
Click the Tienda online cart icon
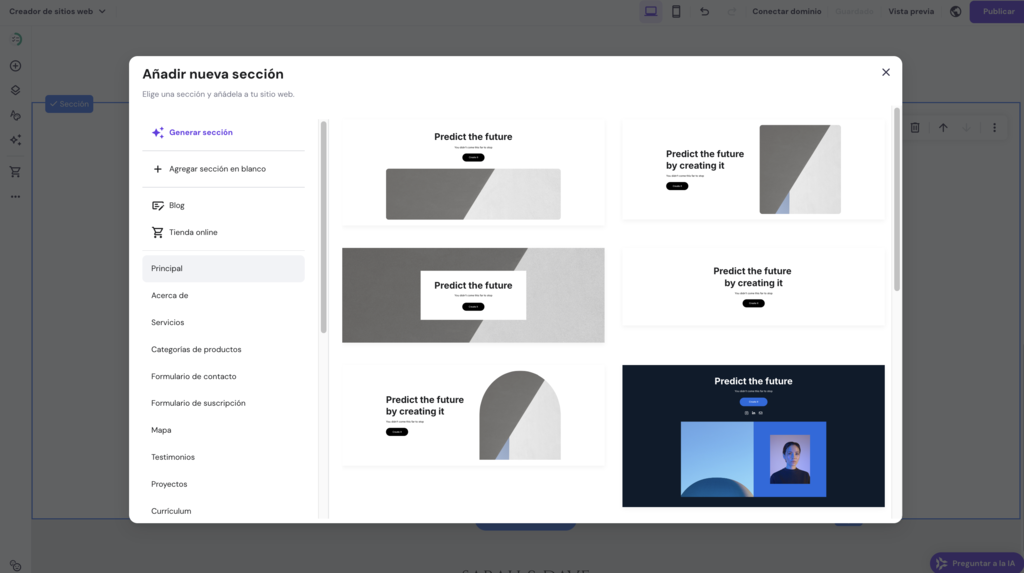coord(157,233)
